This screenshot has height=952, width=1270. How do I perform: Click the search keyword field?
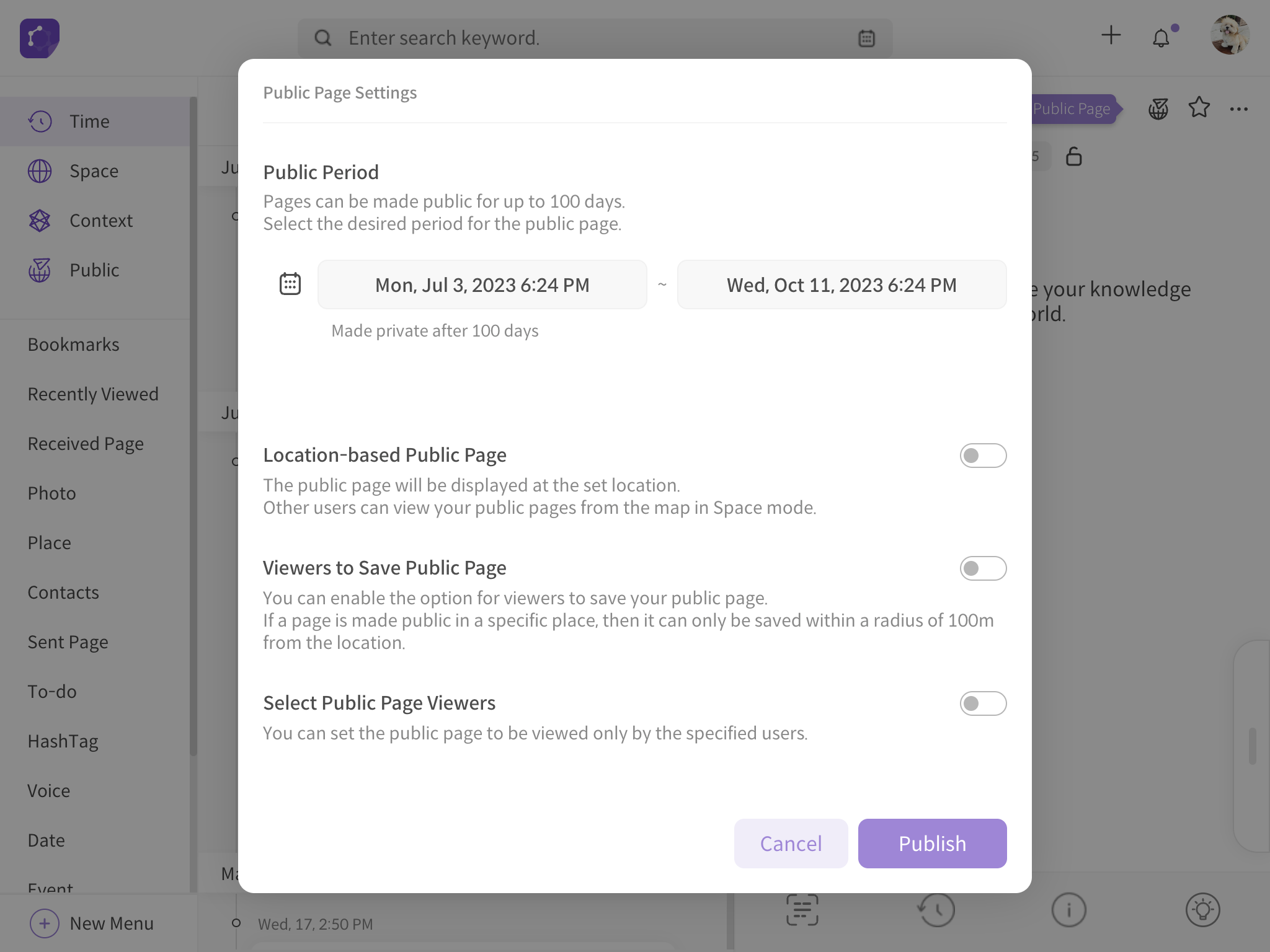coord(594,38)
